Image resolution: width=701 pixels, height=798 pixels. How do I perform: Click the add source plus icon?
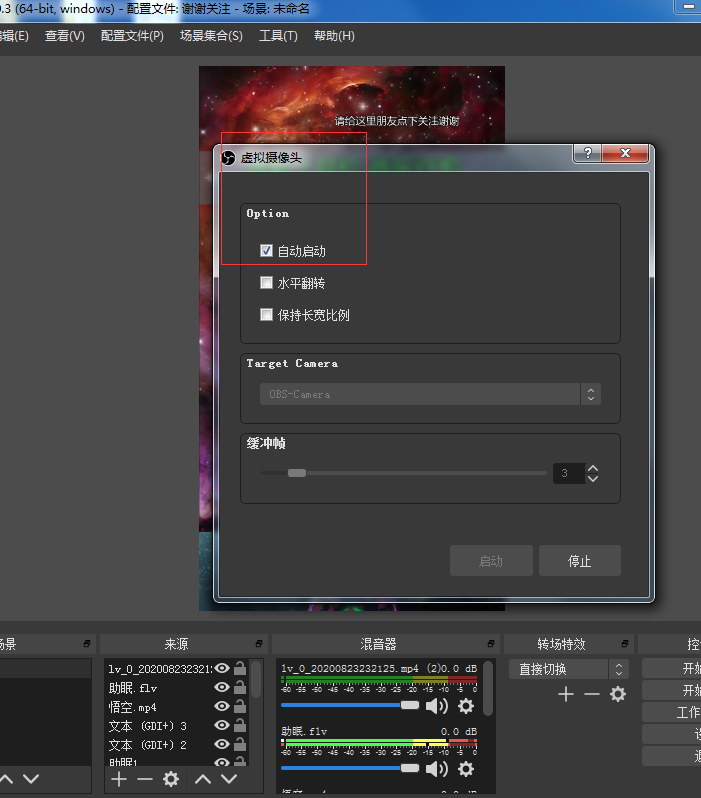point(119,778)
